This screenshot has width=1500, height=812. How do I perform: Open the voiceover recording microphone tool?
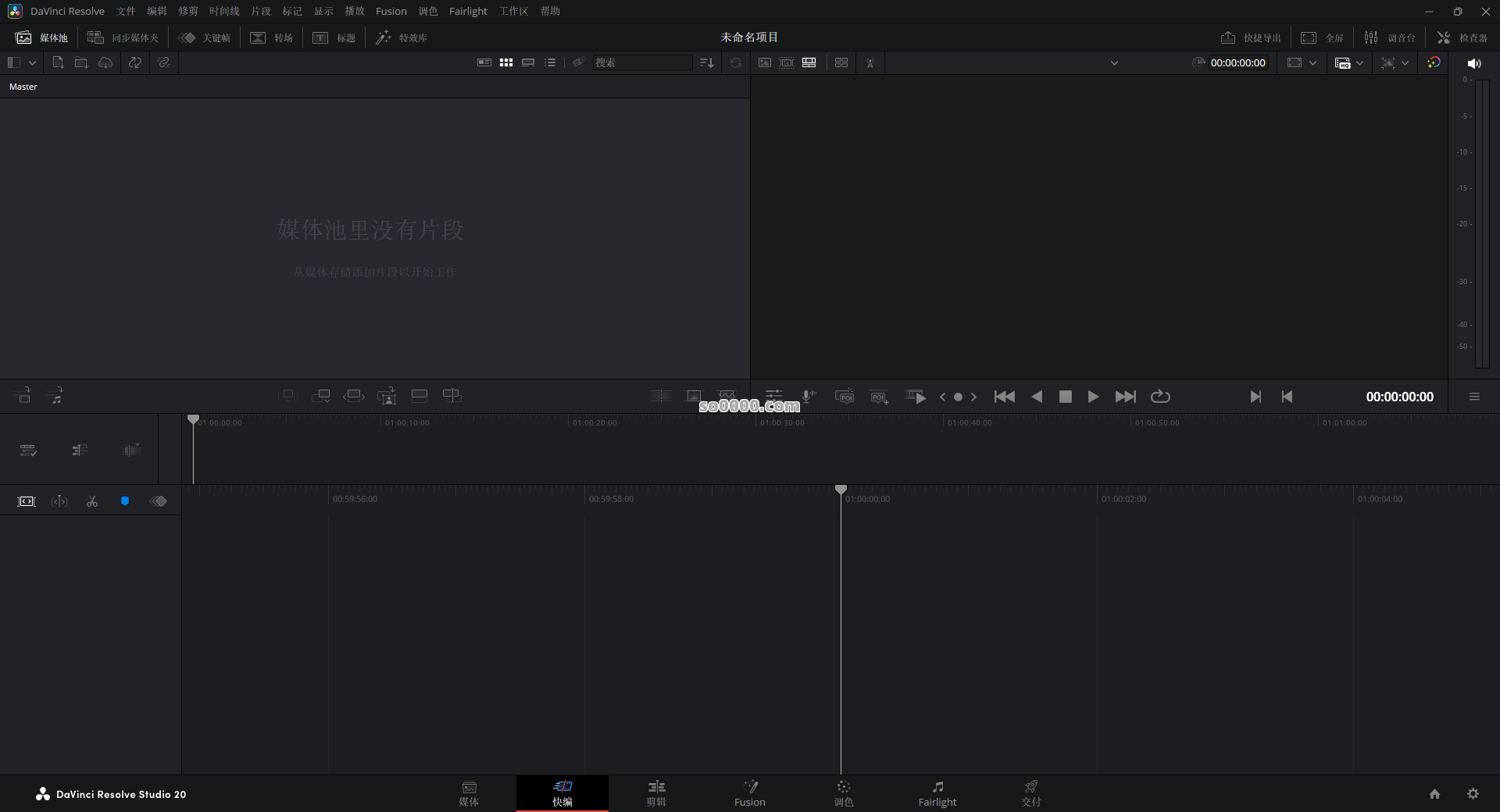(x=808, y=397)
